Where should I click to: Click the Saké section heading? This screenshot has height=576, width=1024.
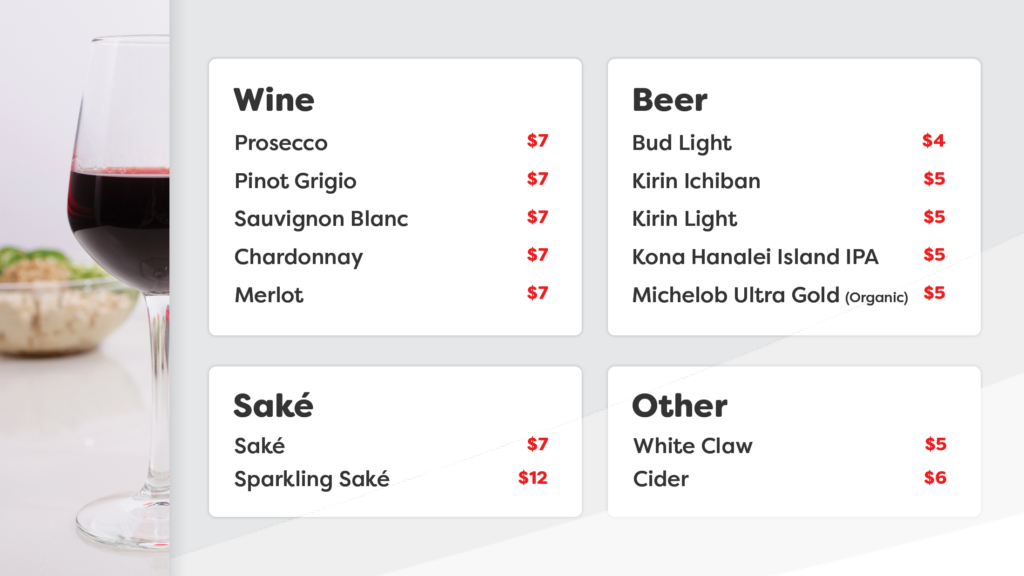click(274, 405)
